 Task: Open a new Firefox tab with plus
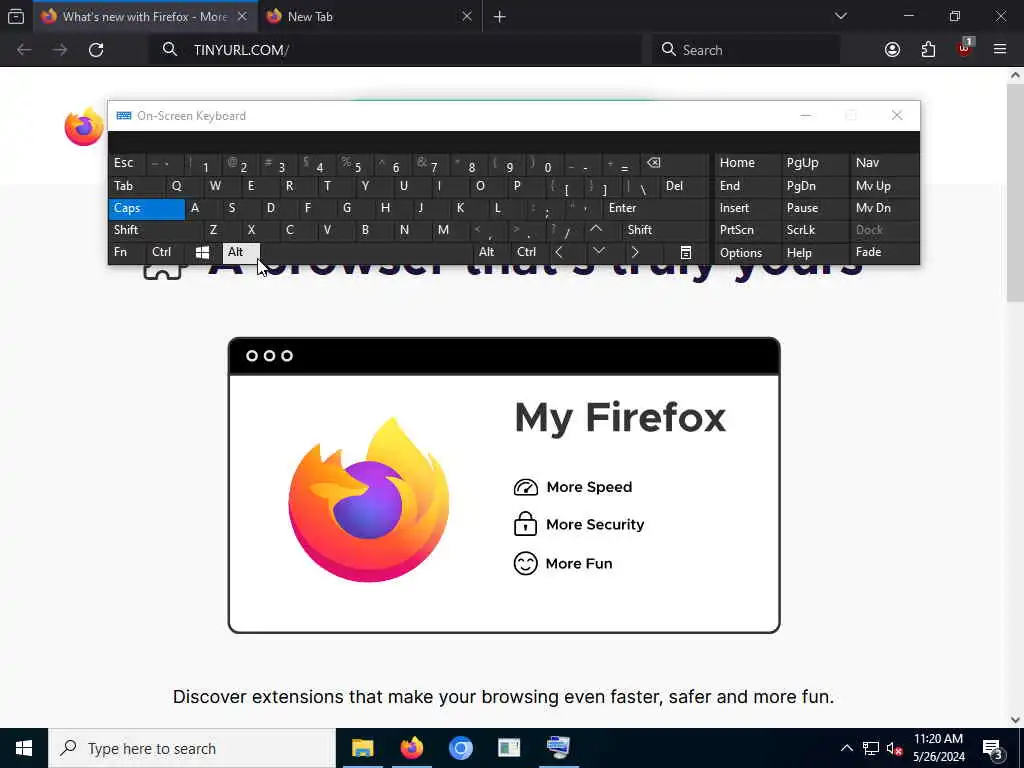click(500, 17)
